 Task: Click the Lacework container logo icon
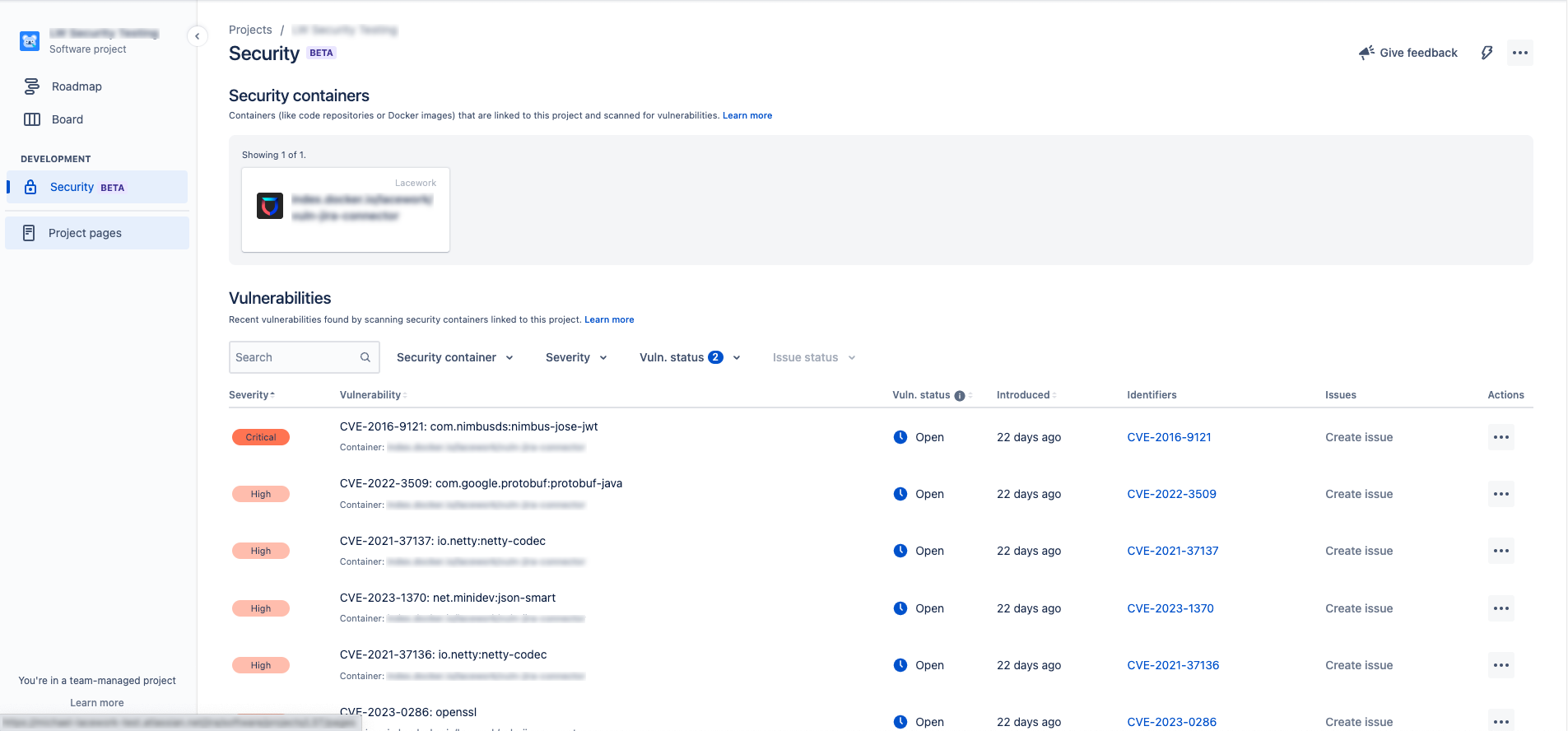pyautogui.click(x=270, y=206)
